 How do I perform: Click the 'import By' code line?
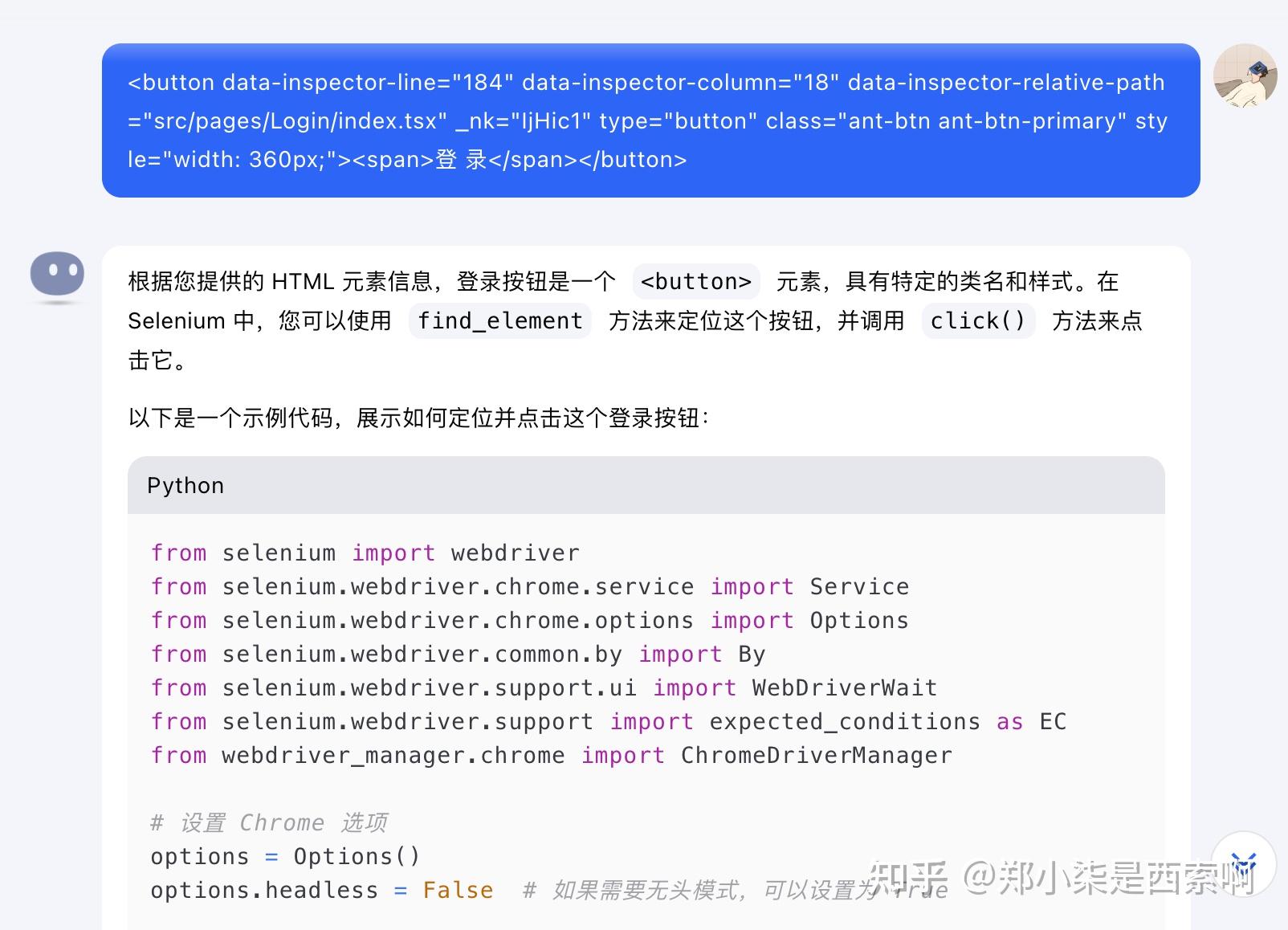458,655
